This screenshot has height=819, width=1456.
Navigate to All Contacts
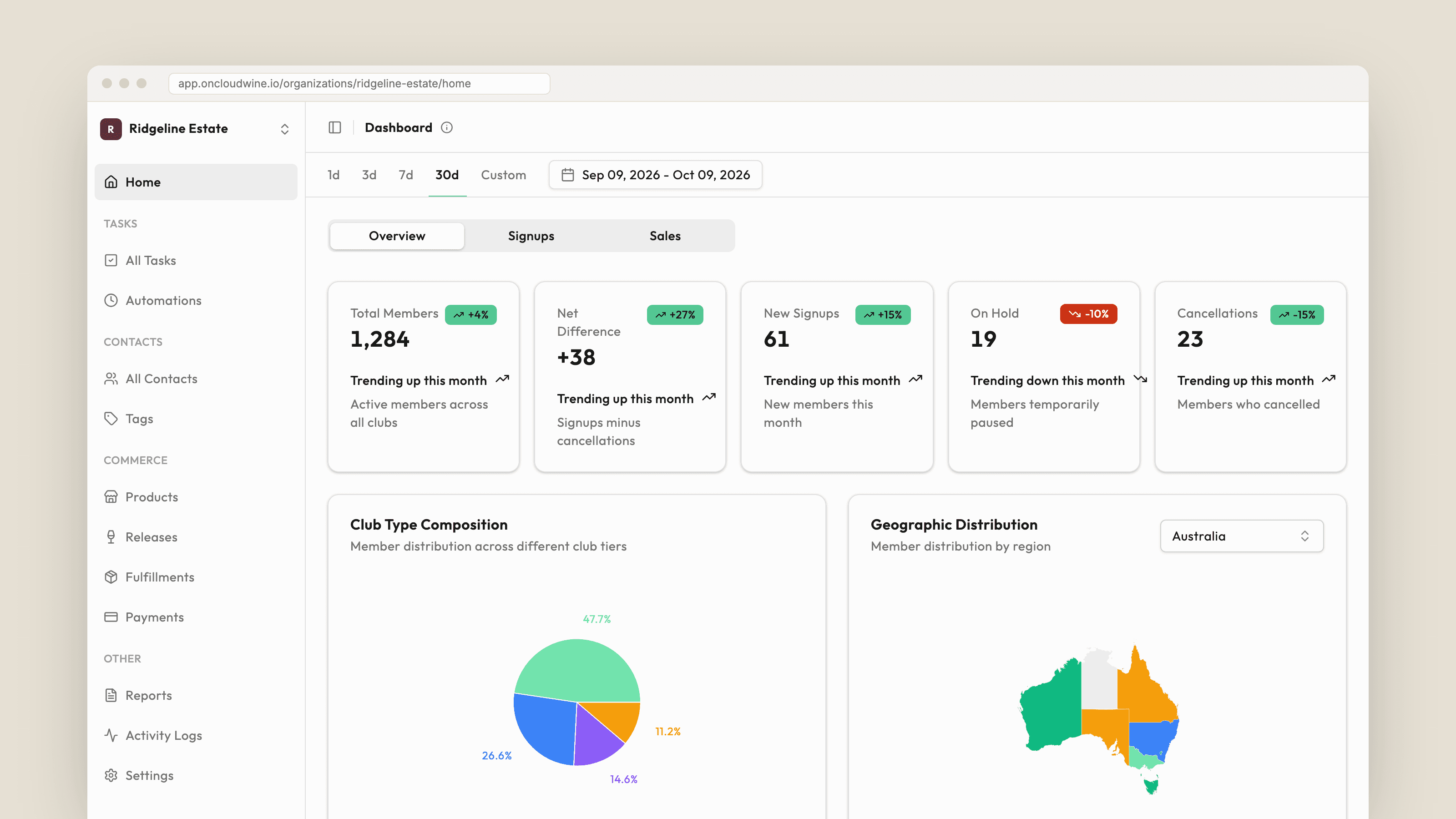(196, 379)
